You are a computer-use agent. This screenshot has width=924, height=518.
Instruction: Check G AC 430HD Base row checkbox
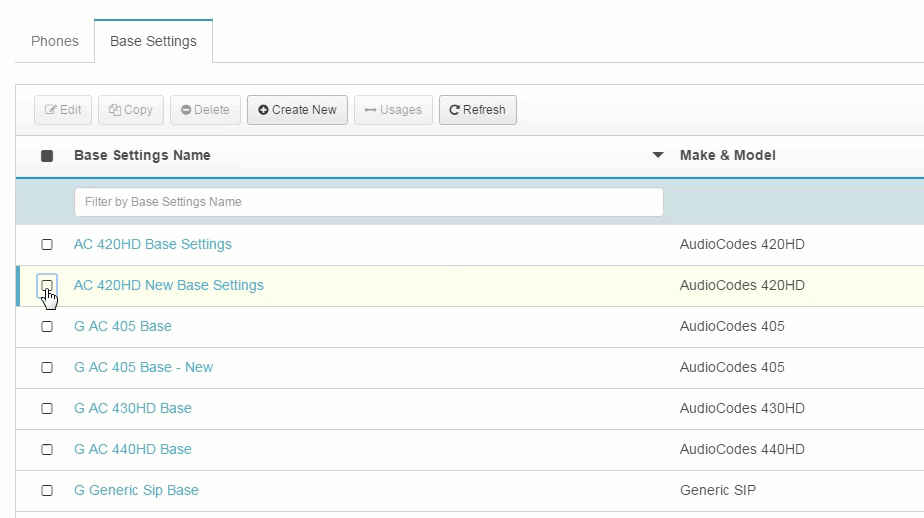click(x=47, y=409)
